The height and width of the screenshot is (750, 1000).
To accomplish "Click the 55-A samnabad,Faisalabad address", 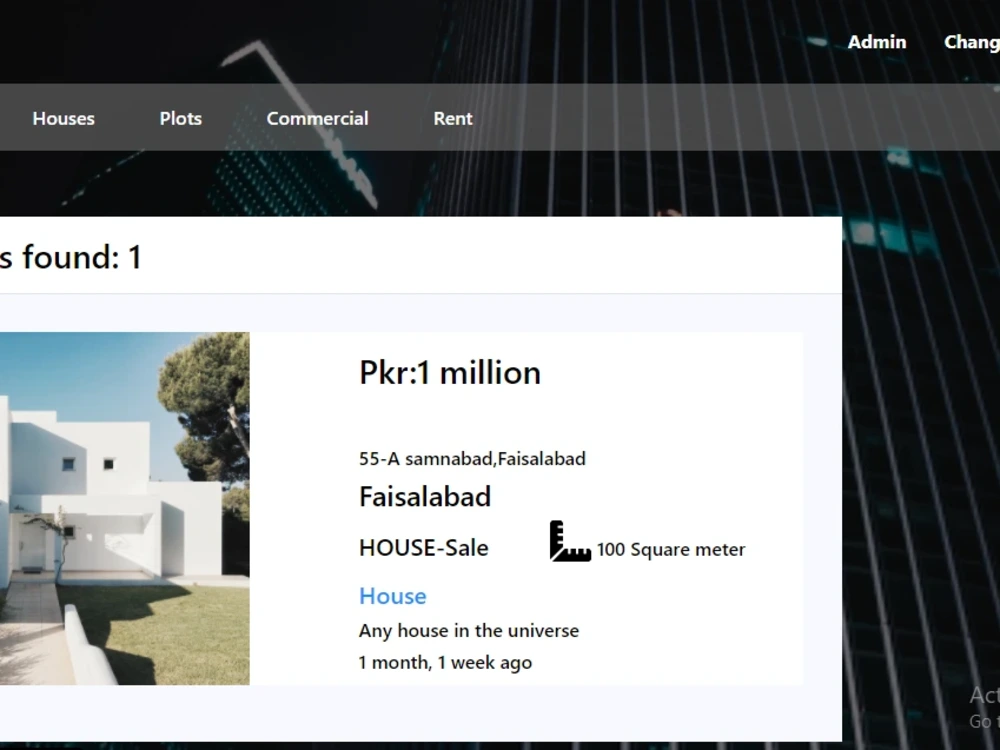I will pyautogui.click(x=472, y=459).
